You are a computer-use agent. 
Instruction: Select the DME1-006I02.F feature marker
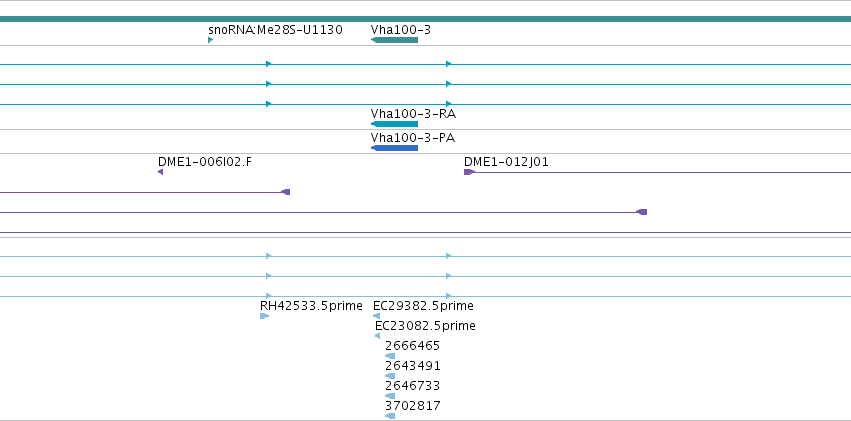[x=161, y=172]
